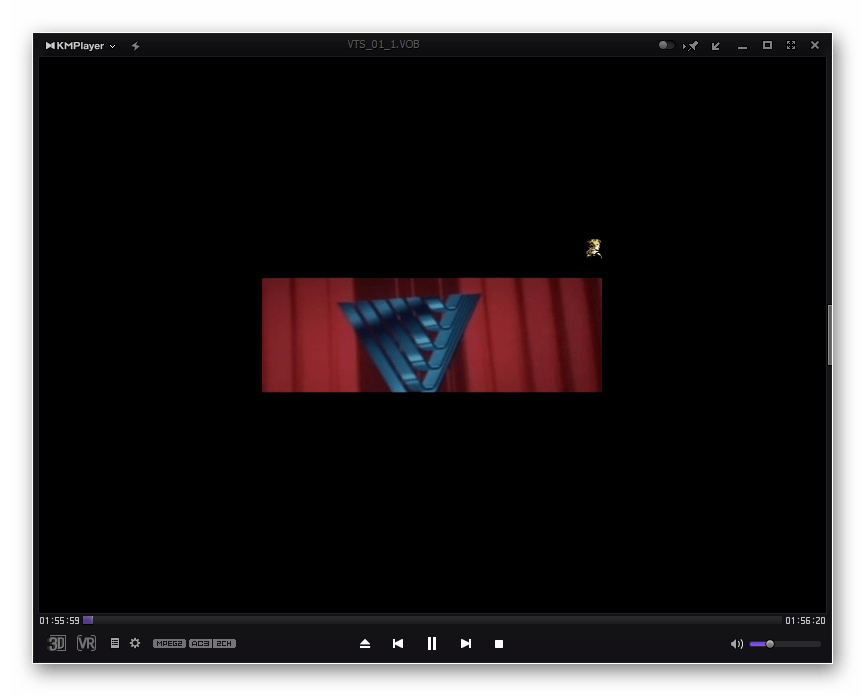
Task: Click the lightning bolt quick-action icon
Action: [134, 45]
